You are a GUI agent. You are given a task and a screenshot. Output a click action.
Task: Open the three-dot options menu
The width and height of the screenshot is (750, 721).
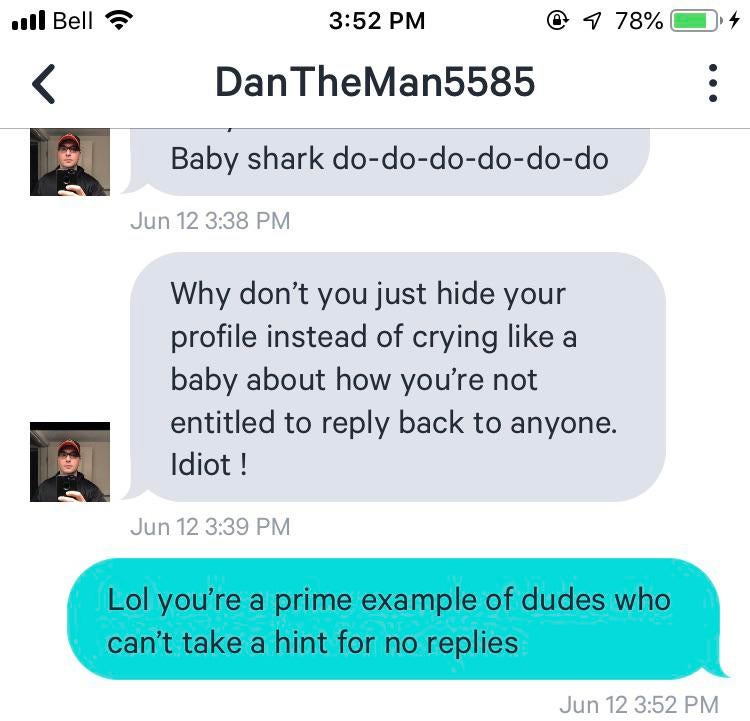[713, 83]
